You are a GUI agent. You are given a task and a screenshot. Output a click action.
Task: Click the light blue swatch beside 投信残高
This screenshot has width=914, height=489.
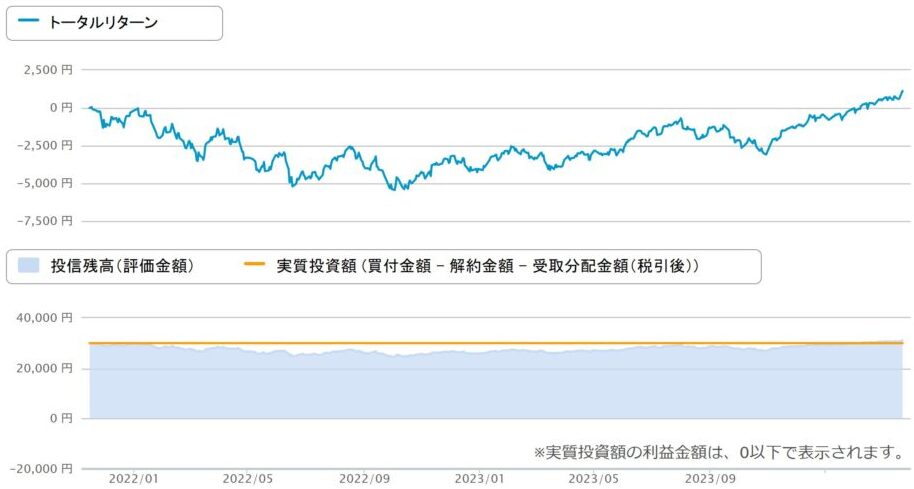click(x=30, y=266)
